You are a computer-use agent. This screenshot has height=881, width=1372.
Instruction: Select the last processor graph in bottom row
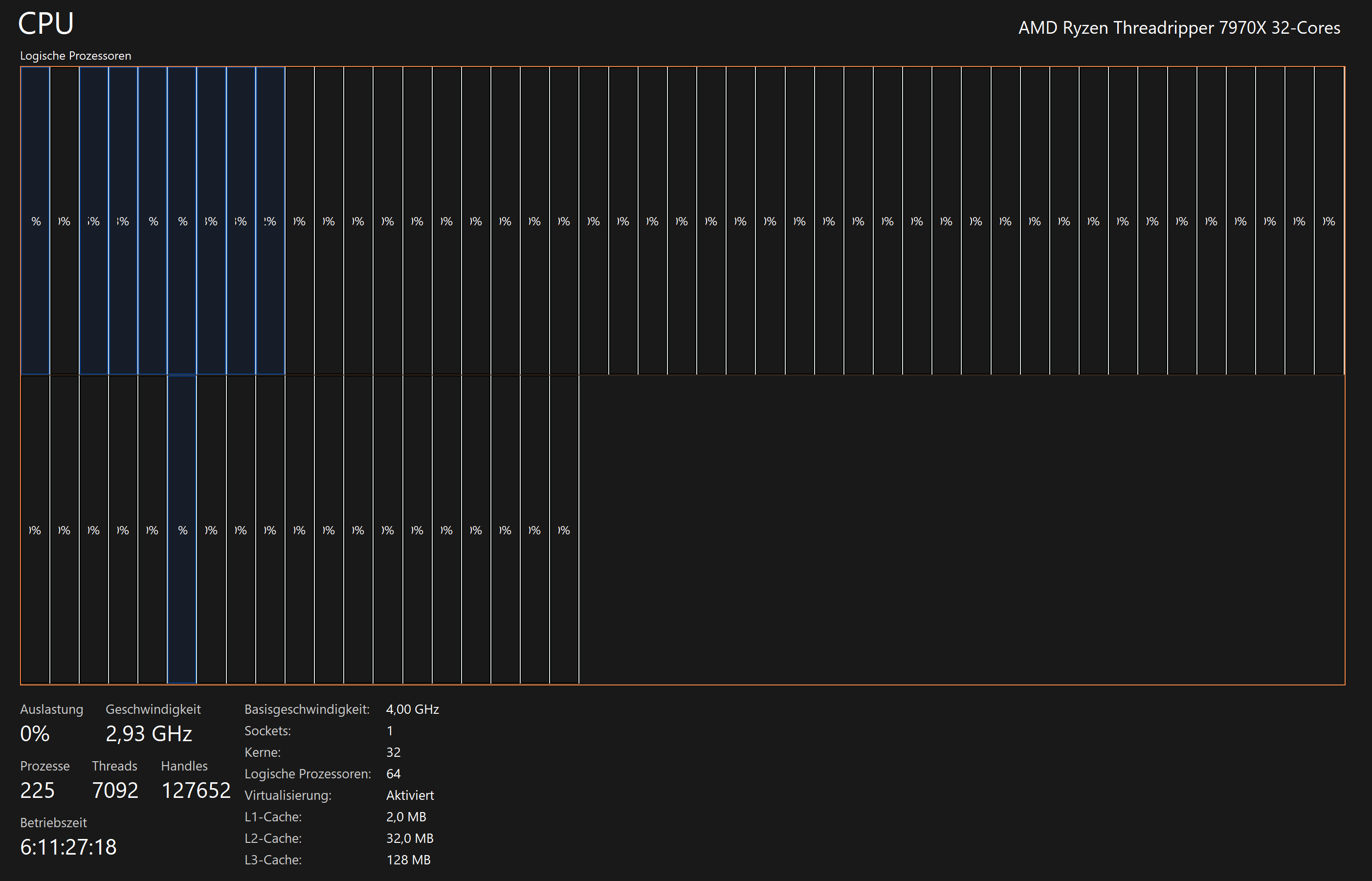pos(564,530)
